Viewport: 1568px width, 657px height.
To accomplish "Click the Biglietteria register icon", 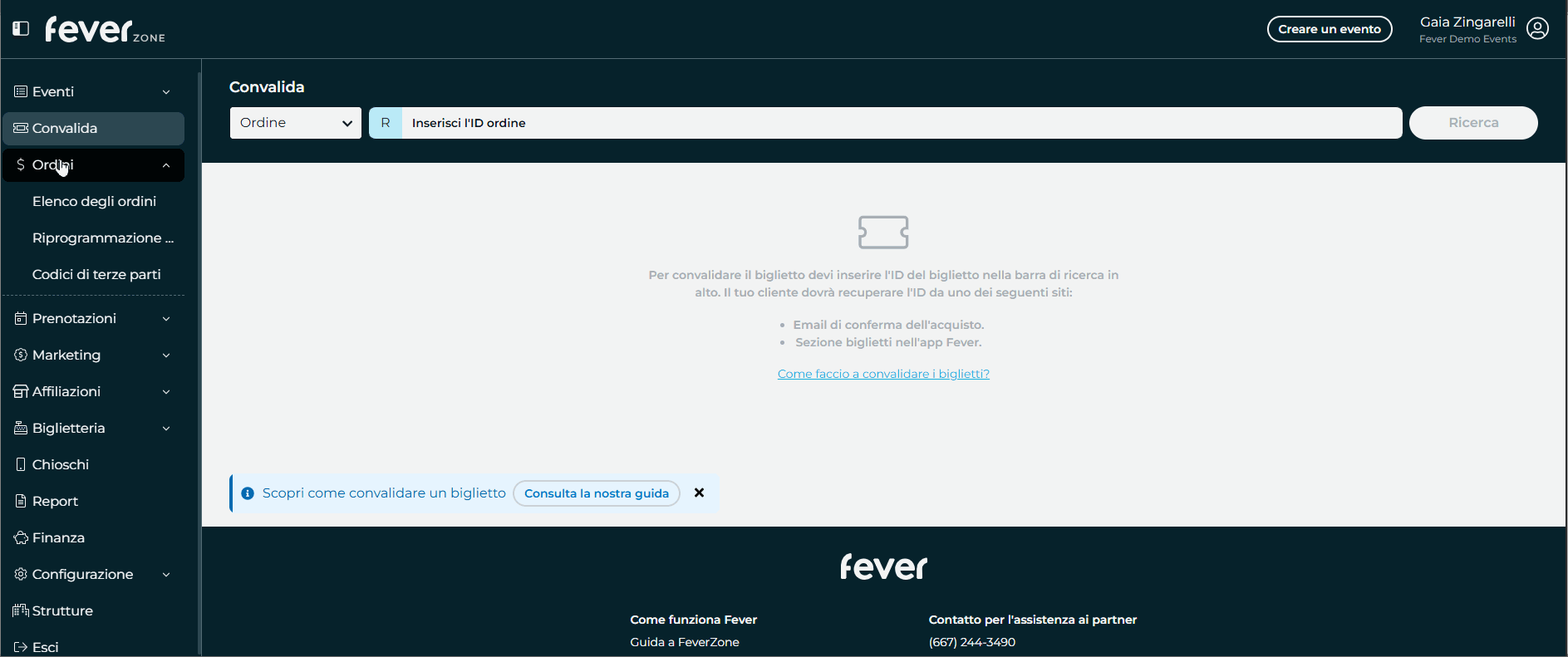I will pos(21,428).
